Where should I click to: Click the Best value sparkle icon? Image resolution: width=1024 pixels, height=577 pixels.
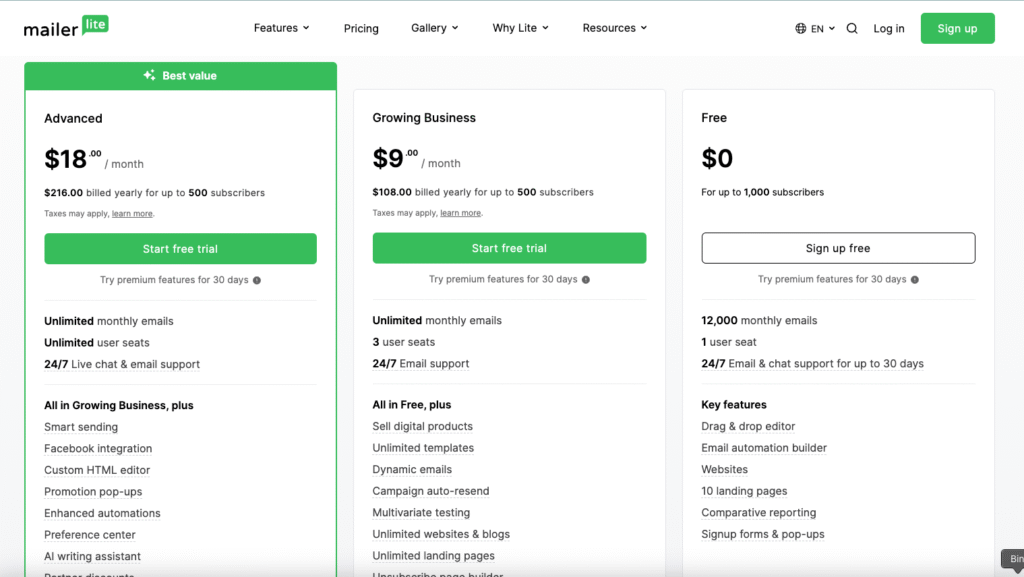[x=150, y=75]
